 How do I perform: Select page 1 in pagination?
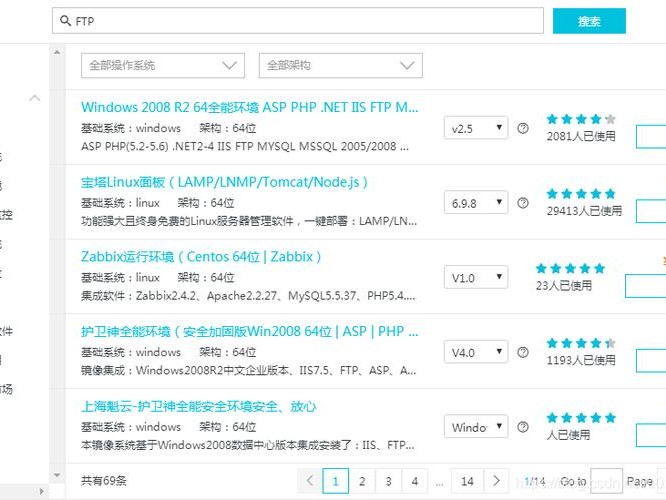coord(336,481)
